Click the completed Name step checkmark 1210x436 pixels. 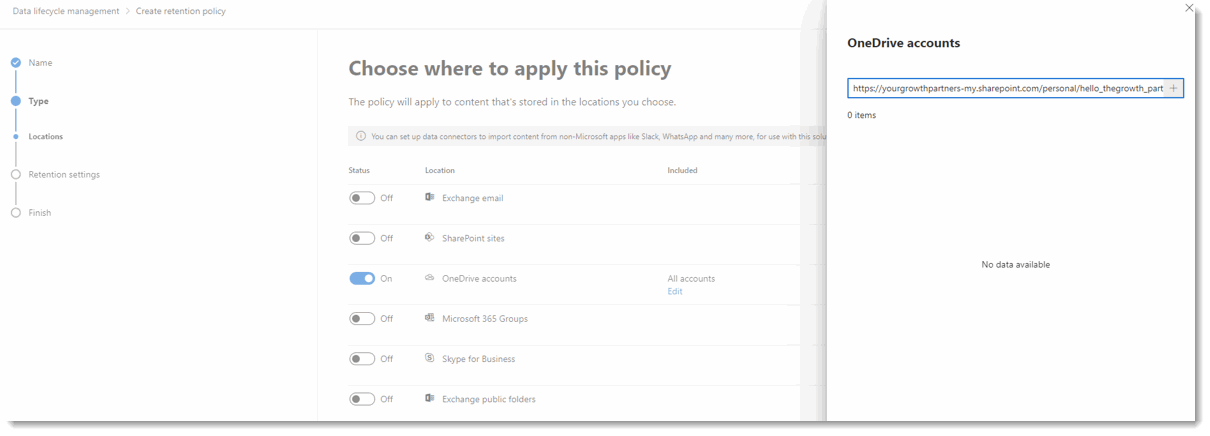tap(16, 63)
